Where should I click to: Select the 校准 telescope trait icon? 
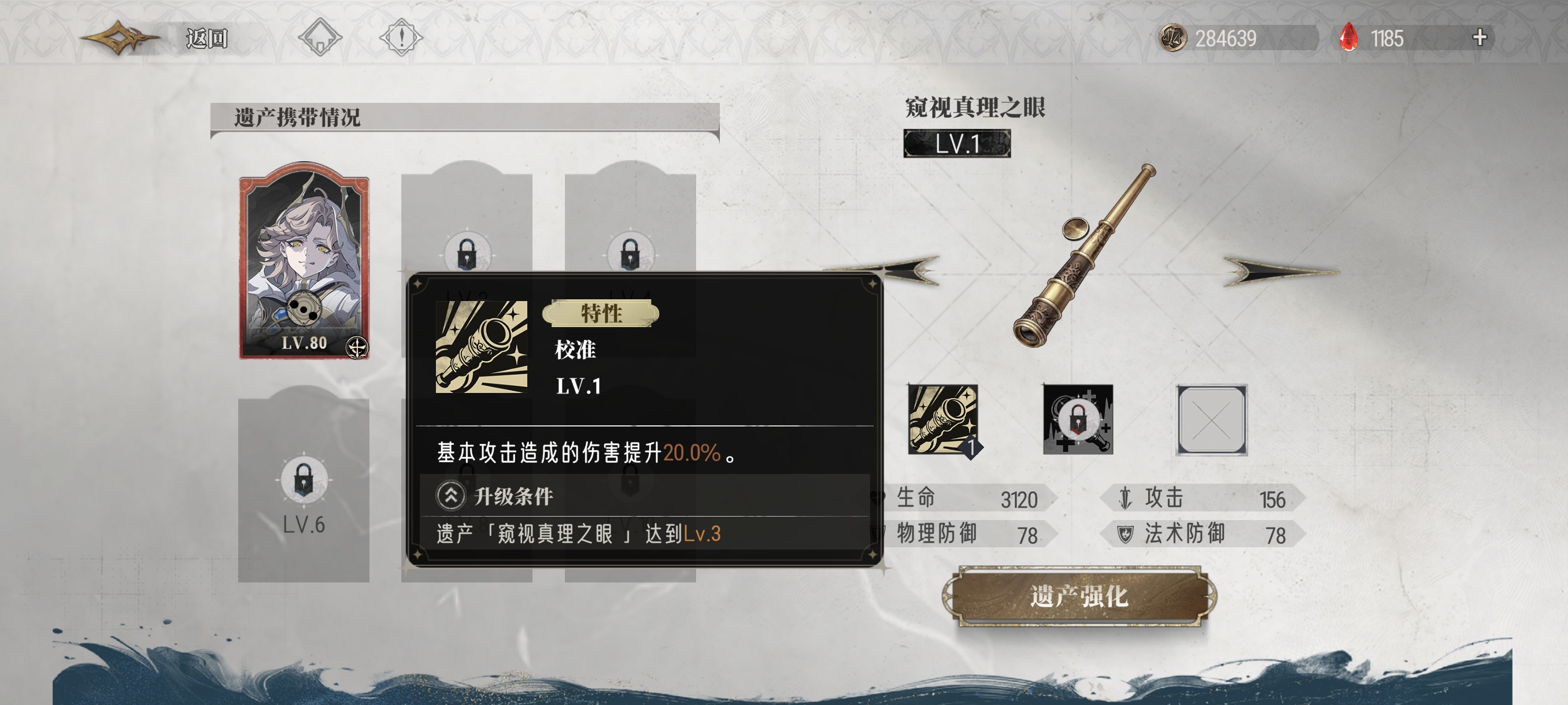point(943,420)
